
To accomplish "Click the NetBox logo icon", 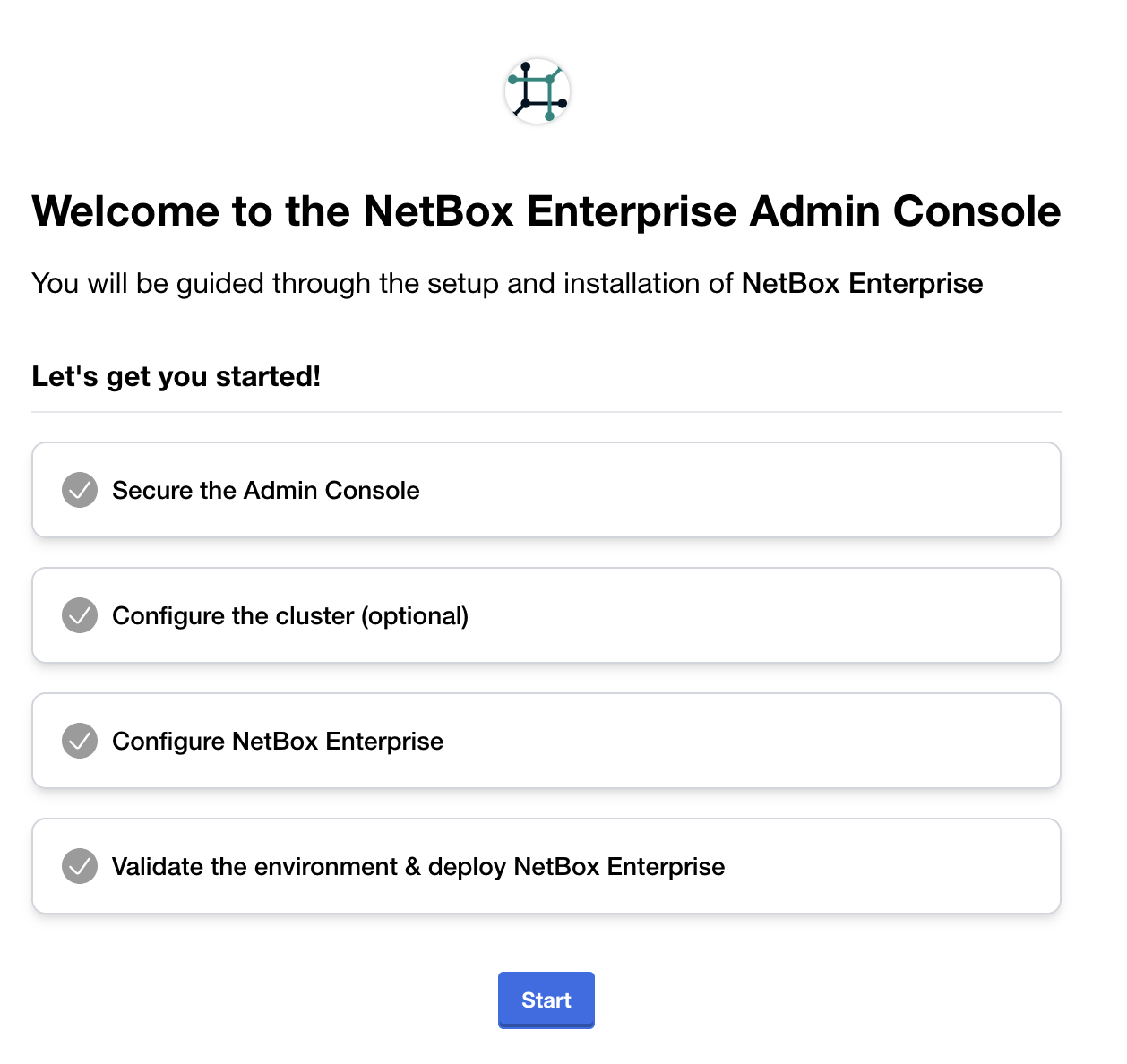I will coord(538,91).
